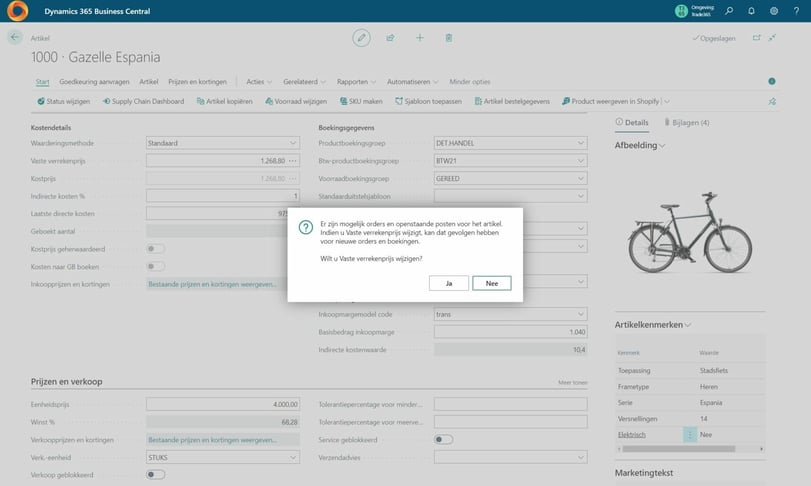The image size is (811, 486).
Task: Click the trash delete icon
Action: (x=448, y=38)
